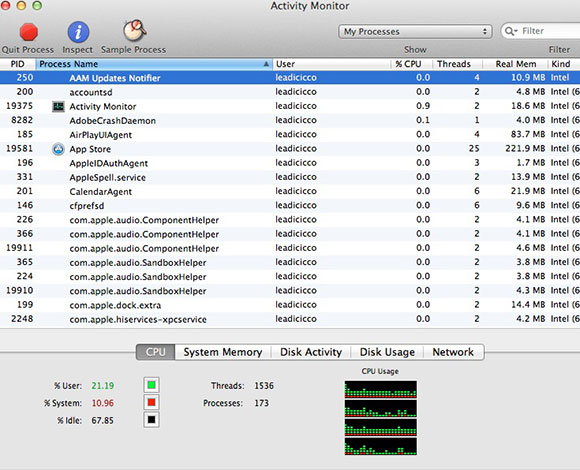Click the Processes count 173
The image size is (580, 470).
(x=261, y=403)
